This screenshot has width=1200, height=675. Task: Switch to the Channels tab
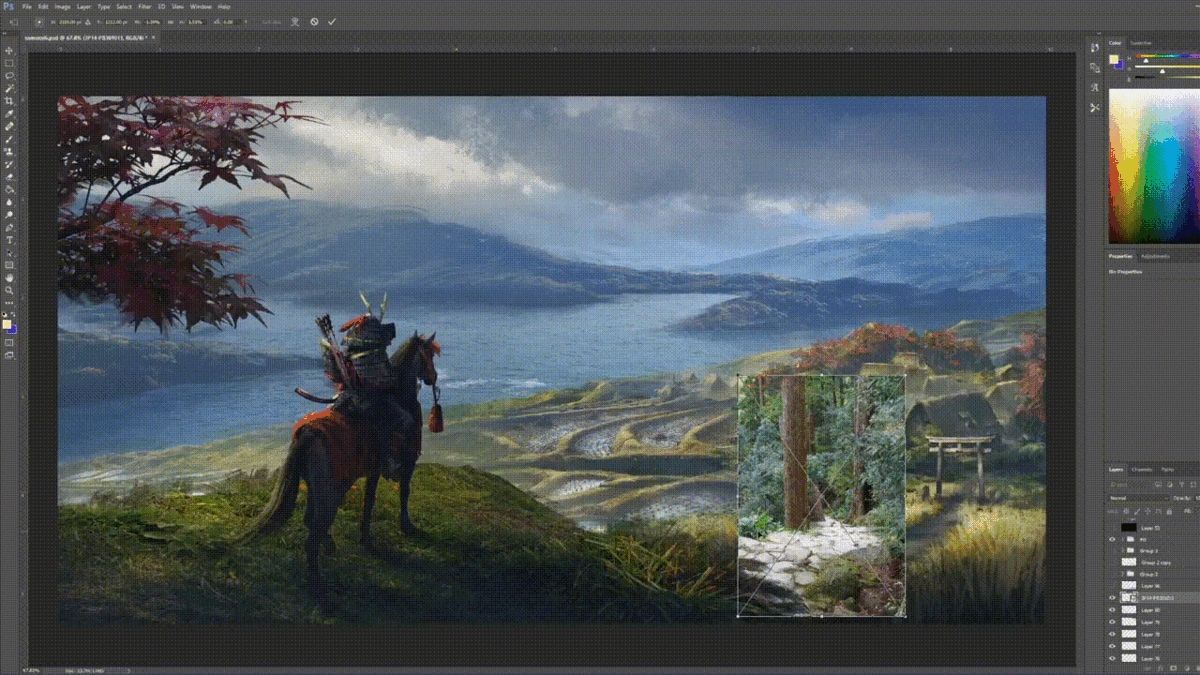coord(1142,469)
